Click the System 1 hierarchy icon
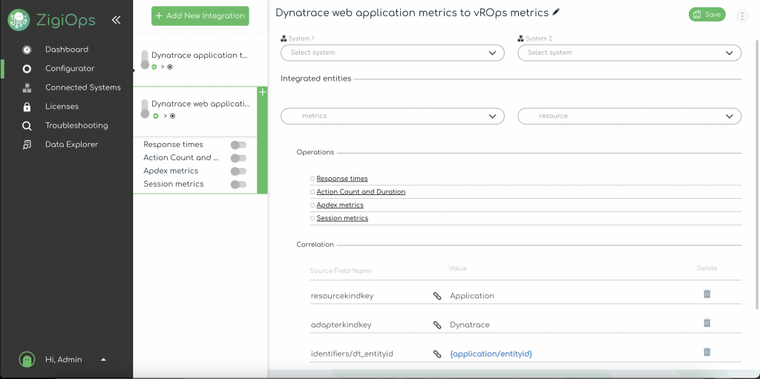Viewport: 760px width, 379px height. click(284, 39)
